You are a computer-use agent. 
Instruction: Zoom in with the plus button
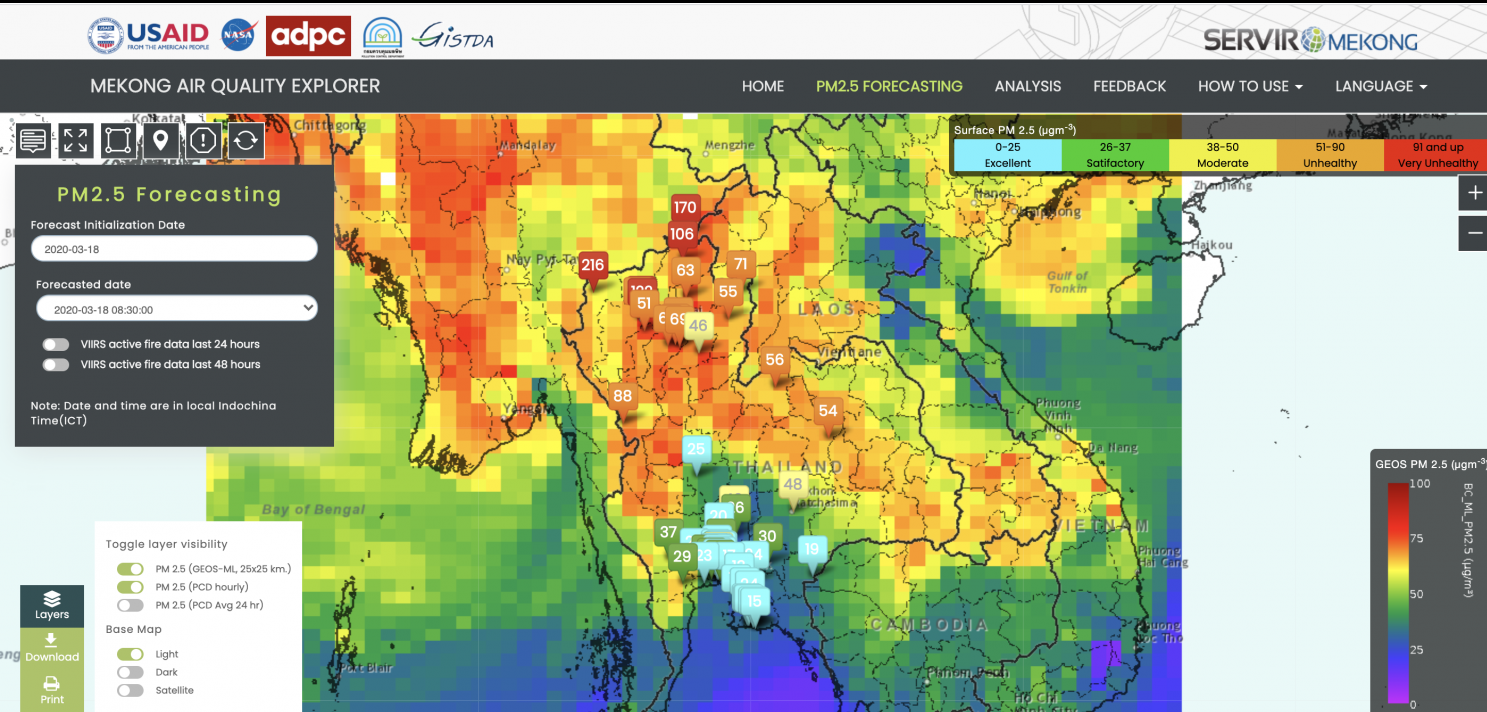pyautogui.click(x=1473, y=193)
